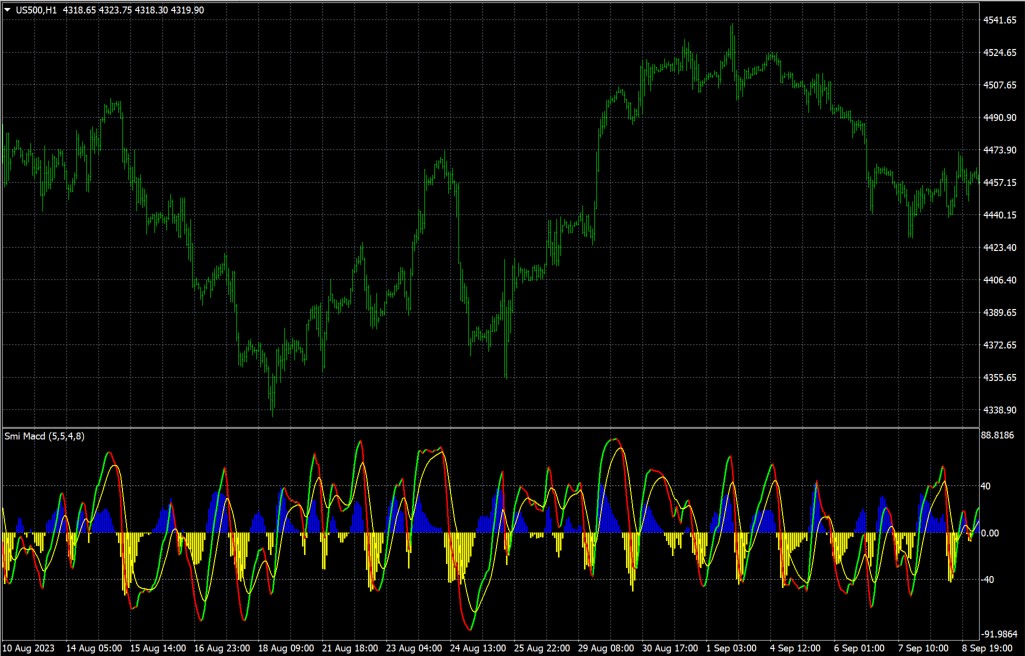Click the 88.8186 indicator scale value
The image size is (1025, 656).
1000,435
